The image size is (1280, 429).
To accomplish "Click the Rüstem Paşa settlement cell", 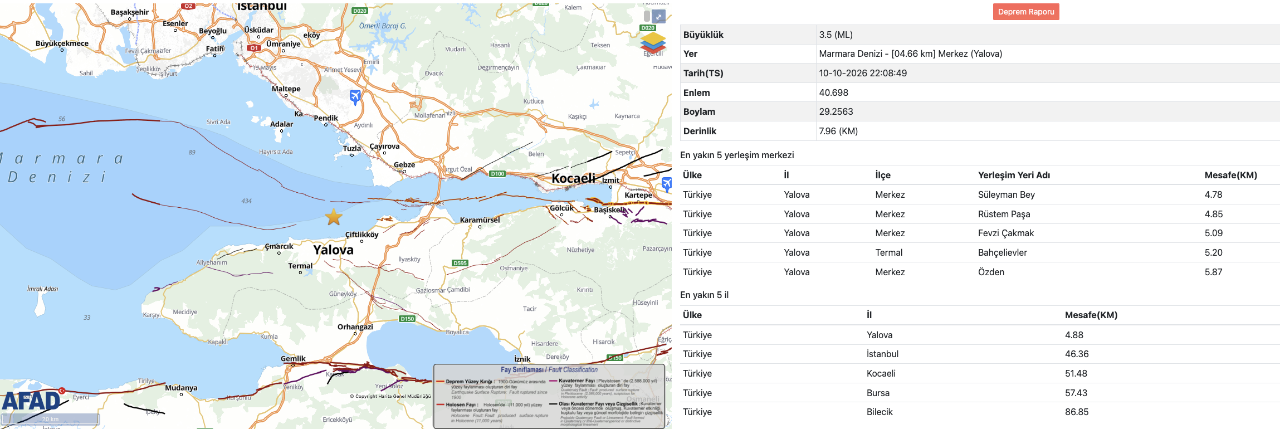I will (1004, 214).
